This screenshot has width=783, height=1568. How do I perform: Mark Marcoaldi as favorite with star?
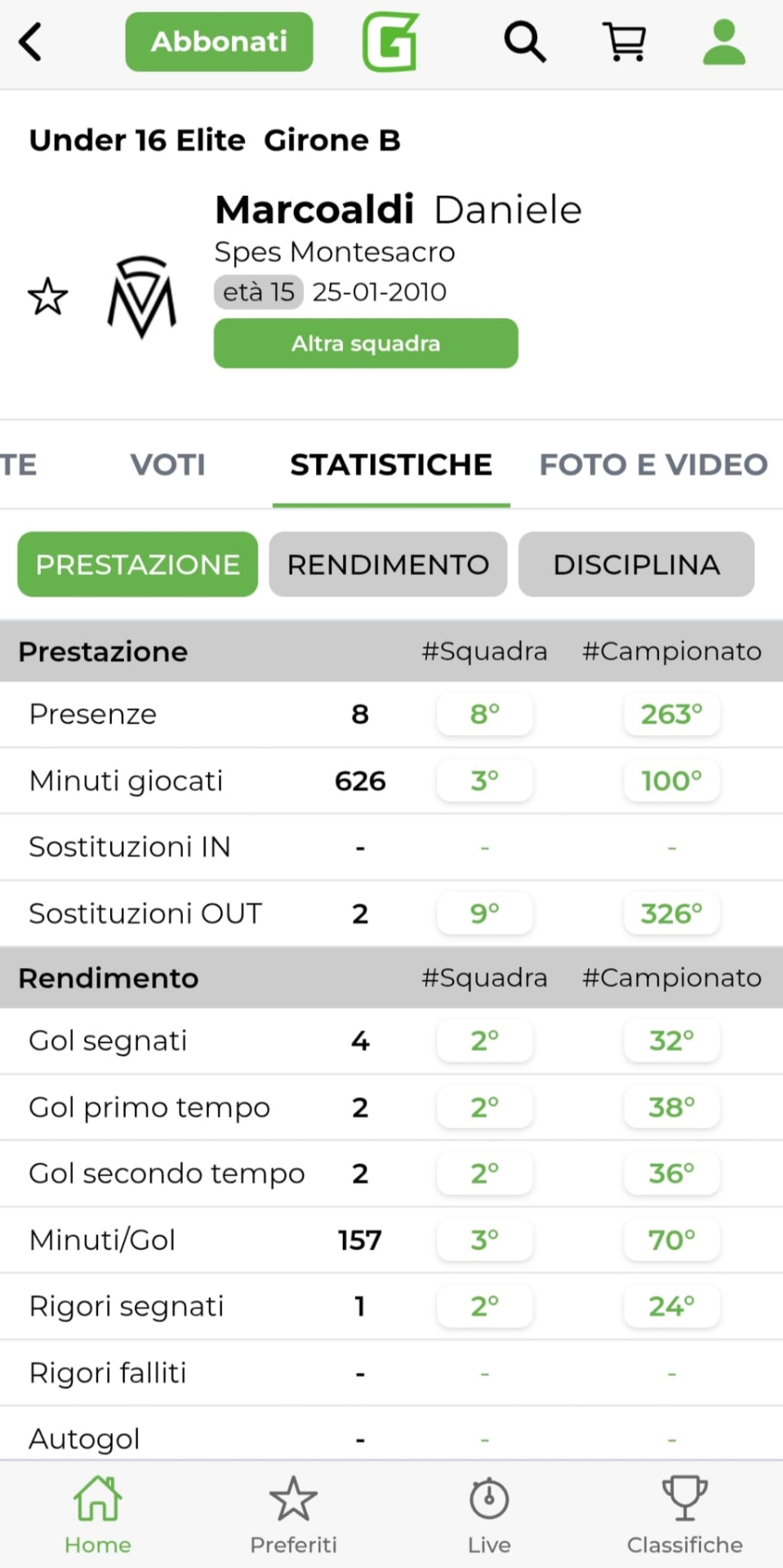coord(47,296)
